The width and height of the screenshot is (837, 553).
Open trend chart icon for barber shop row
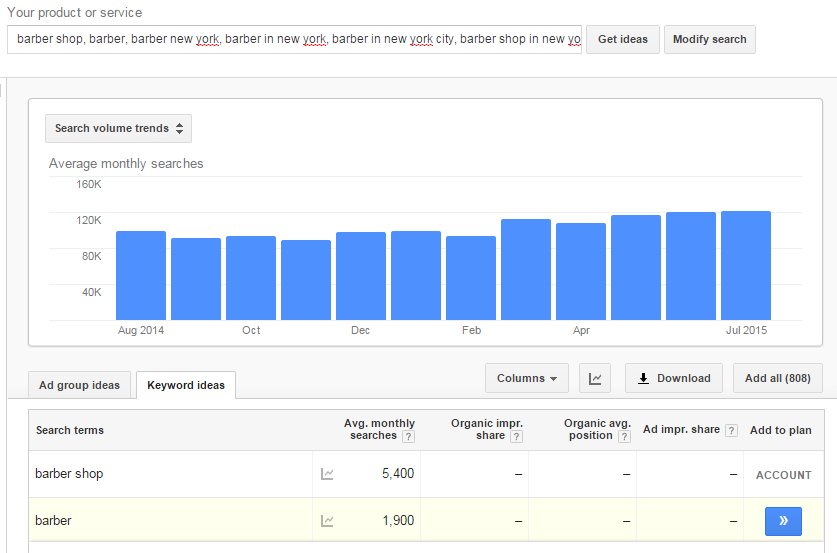[327, 473]
